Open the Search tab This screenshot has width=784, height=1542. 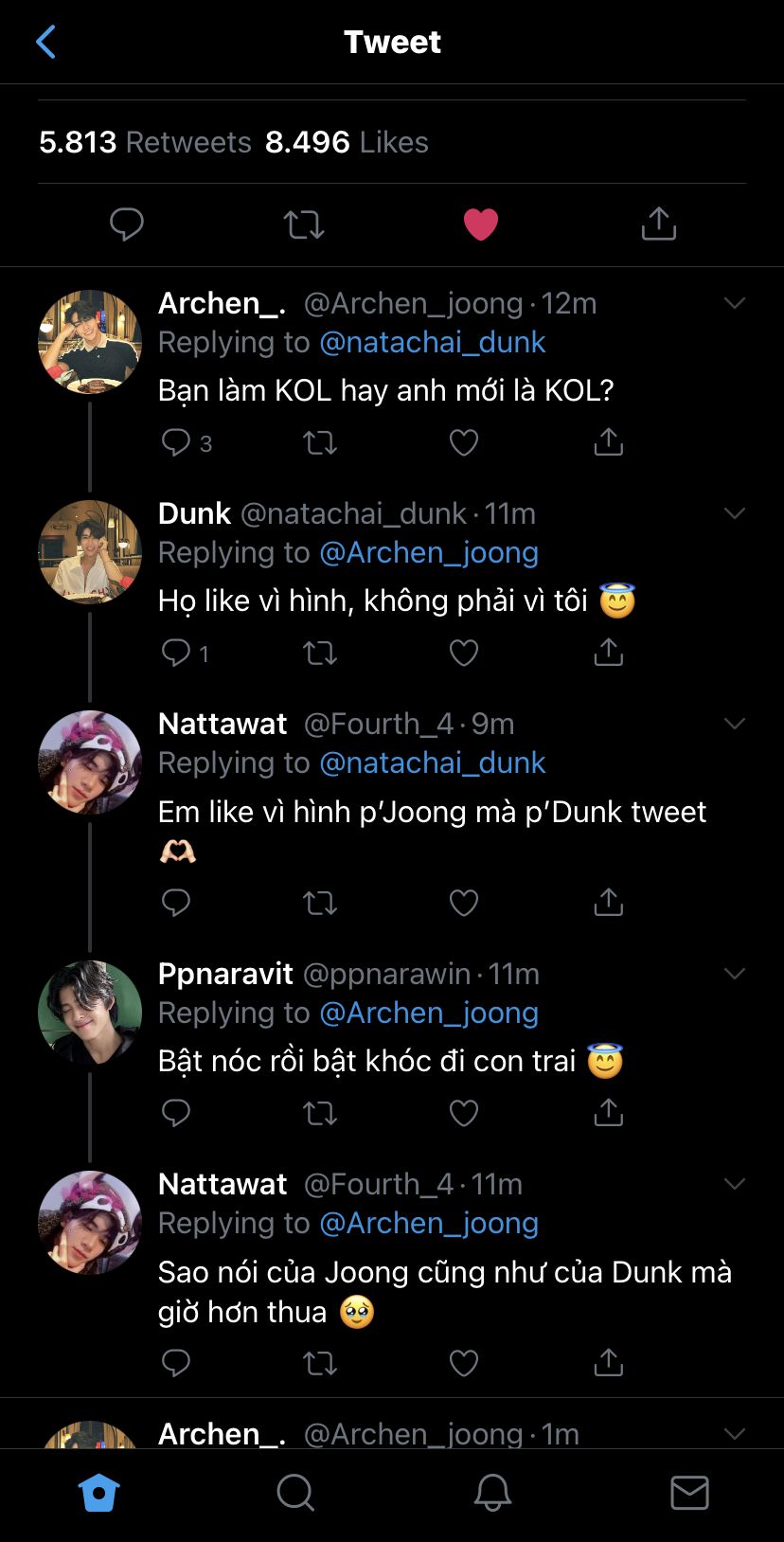coord(295,1493)
